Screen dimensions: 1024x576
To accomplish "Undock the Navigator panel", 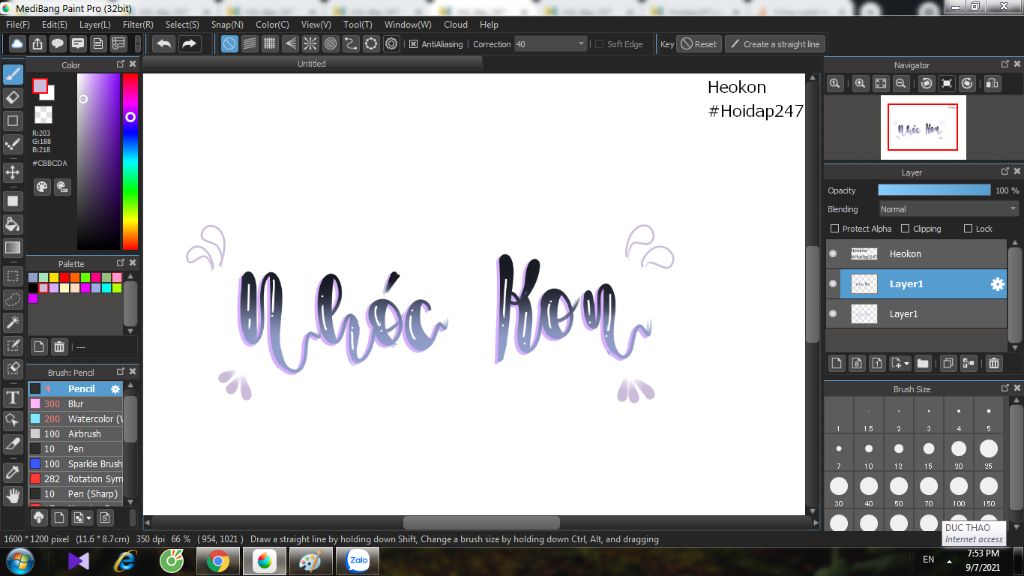I will coord(1004,64).
